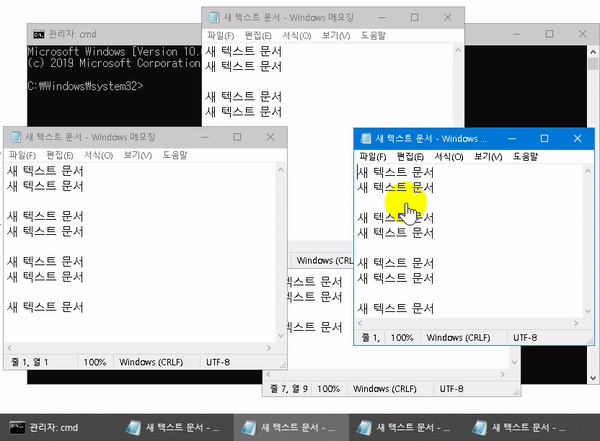Open 도움말 menu in left Notepad window
Image resolution: width=600 pixels, height=441 pixels.
[x=175, y=155]
